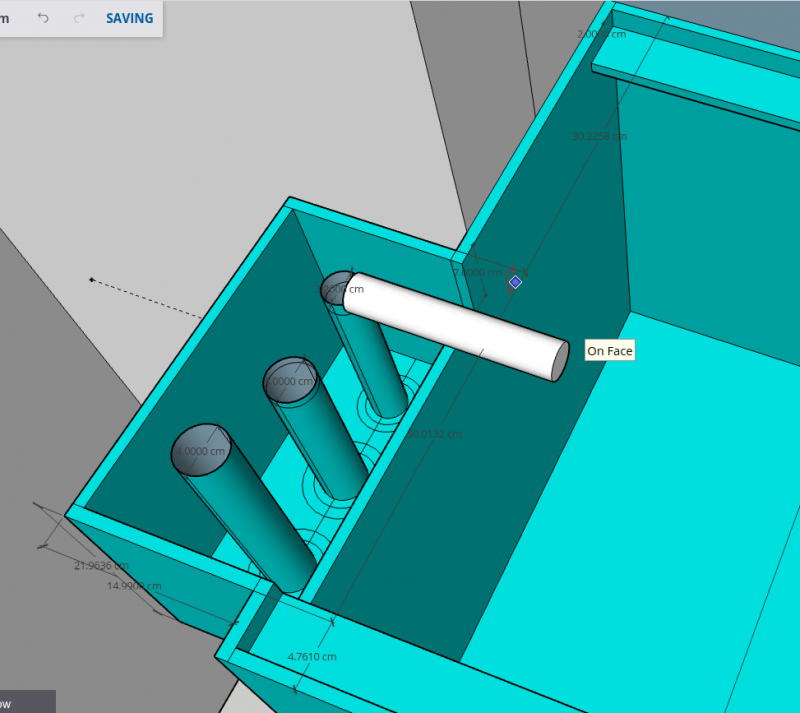Click the greyed-out Redo arrow icon
800x713 pixels.
pyautogui.click(x=79, y=18)
